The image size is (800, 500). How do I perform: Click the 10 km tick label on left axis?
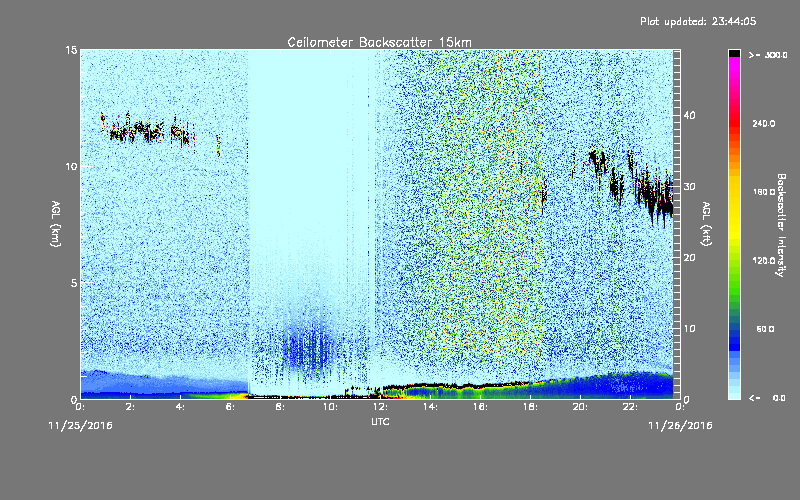coord(71,166)
